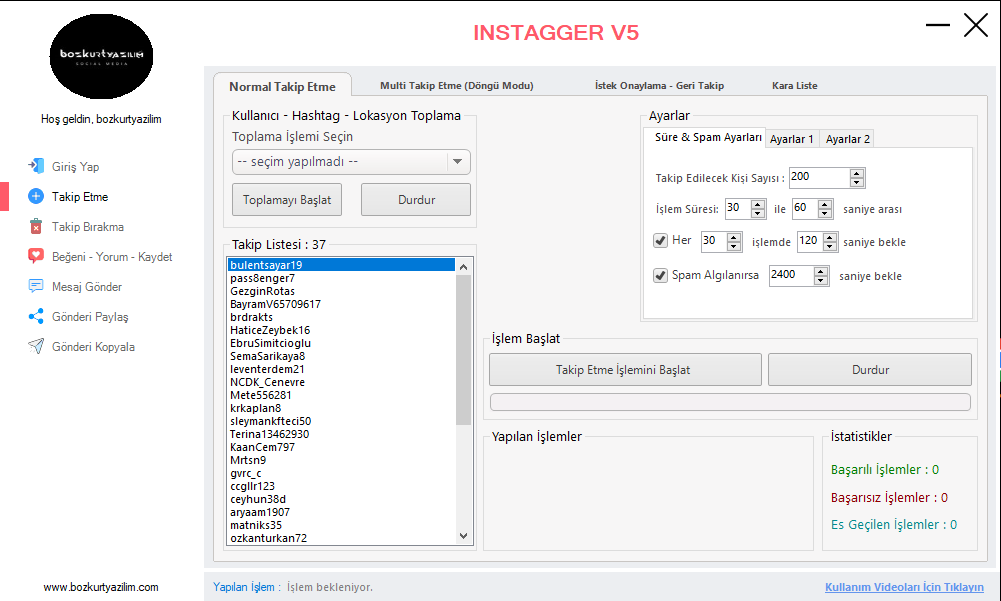This screenshot has height=601, width=1001.
Task: Select pass8enger7 in the list
Action: coord(342,278)
